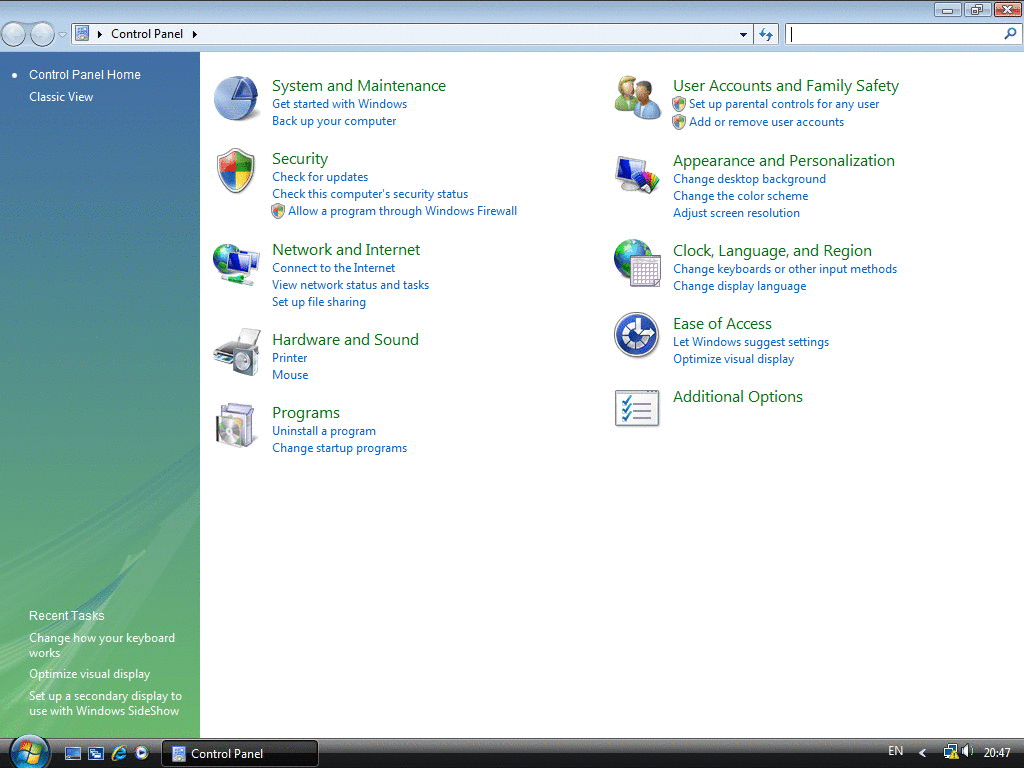Click Back up your computer
This screenshot has height=768, width=1024.
pos(334,121)
